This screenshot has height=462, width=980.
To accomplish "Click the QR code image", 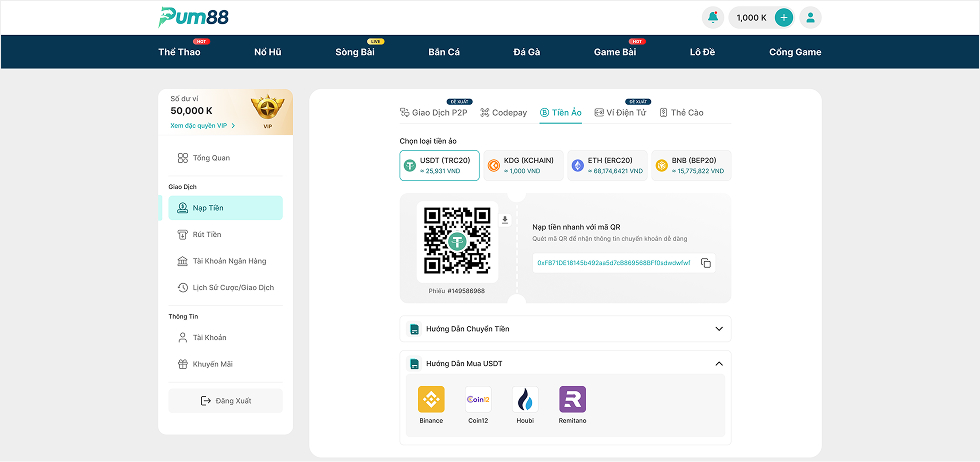I will tap(458, 241).
